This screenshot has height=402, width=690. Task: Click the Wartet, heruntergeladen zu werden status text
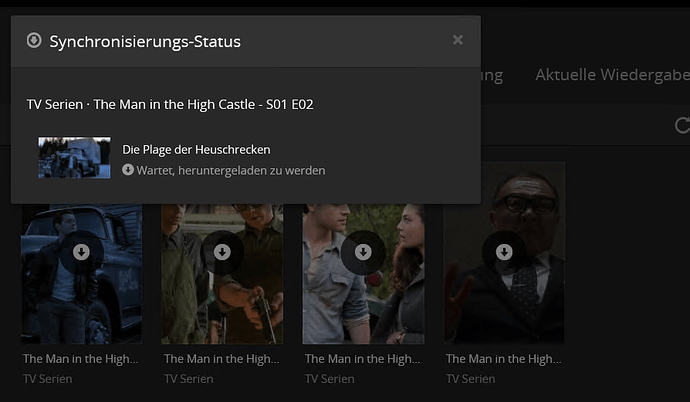(231, 170)
